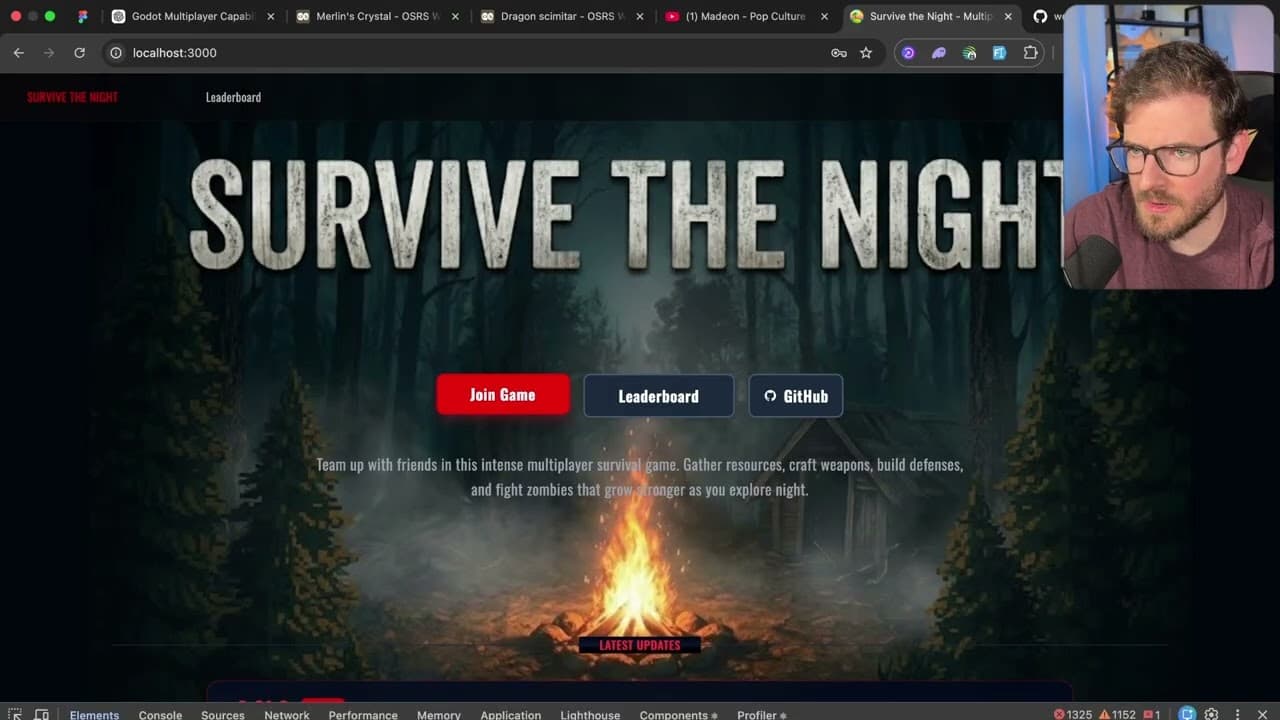Image resolution: width=1280 pixels, height=720 pixels.
Task: Bookmark the page with the star icon
Action: pyautogui.click(x=866, y=52)
